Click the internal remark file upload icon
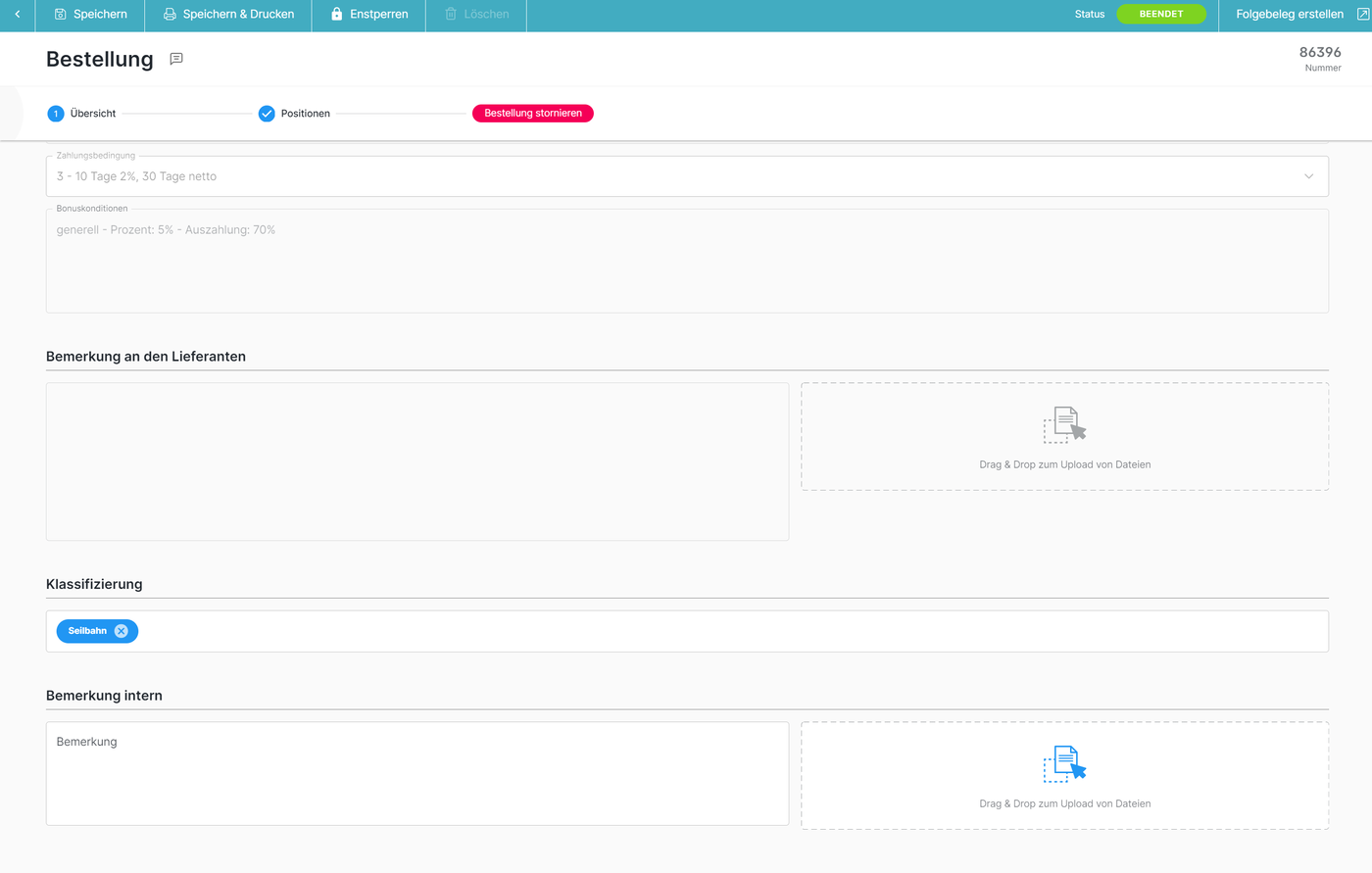Viewport: 1372px width, 873px height. coord(1064,763)
